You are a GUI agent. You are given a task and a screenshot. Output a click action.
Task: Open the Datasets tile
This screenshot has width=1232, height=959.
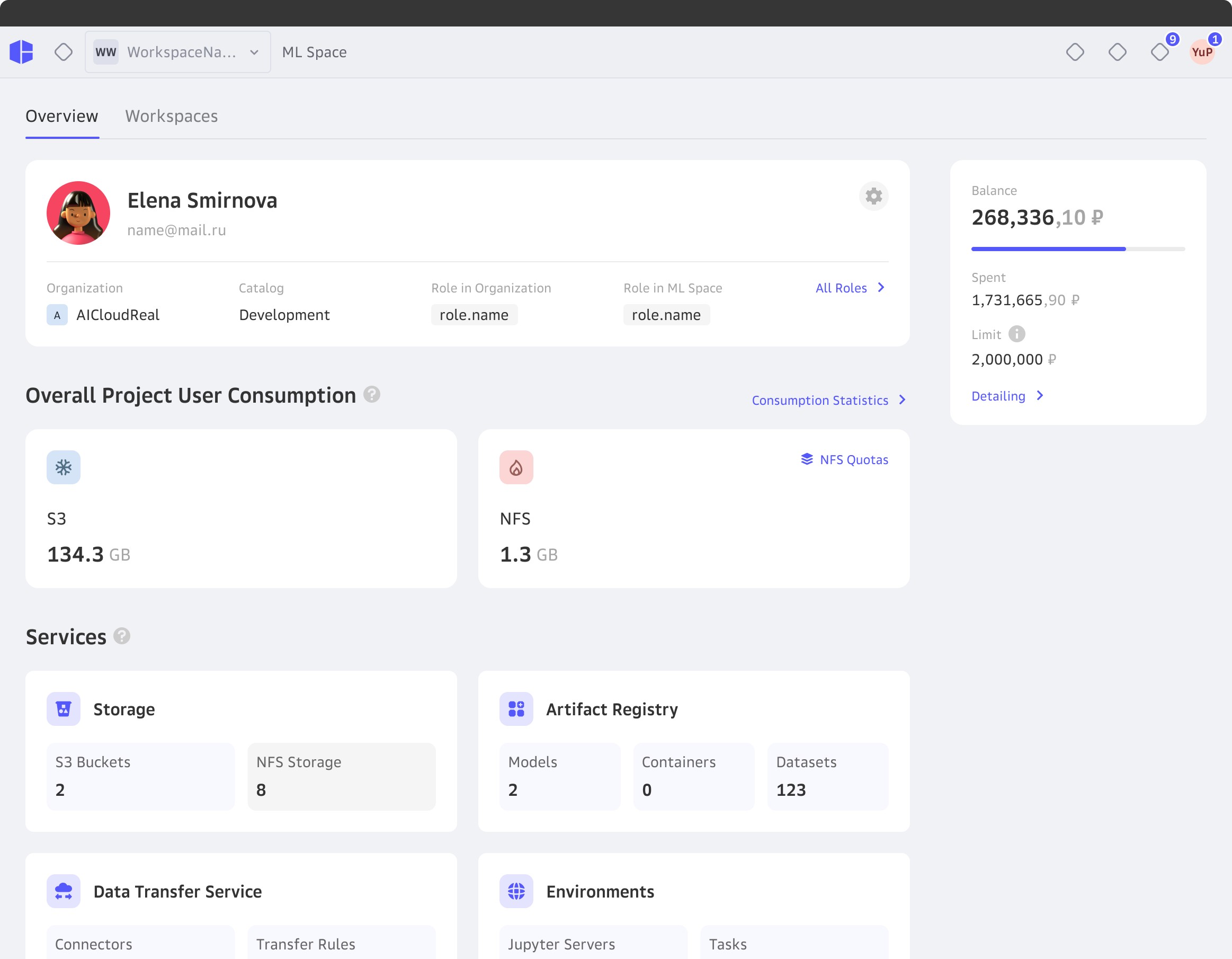coord(828,777)
